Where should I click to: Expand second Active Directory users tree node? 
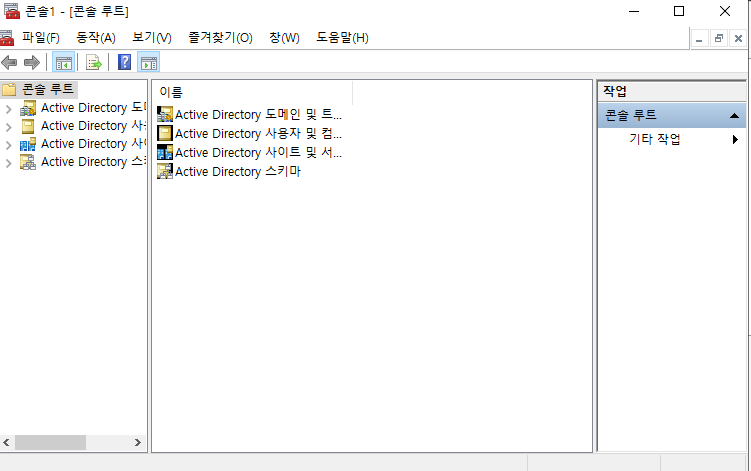click(8, 127)
